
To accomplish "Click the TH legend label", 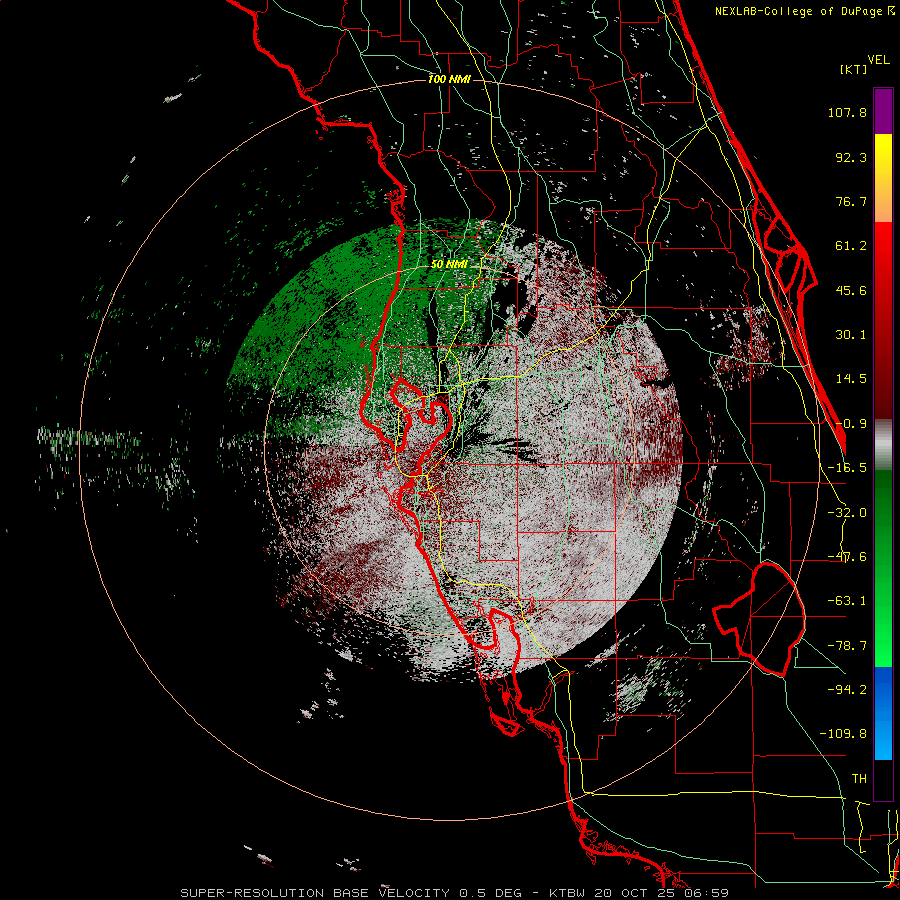I will (859, 779).
